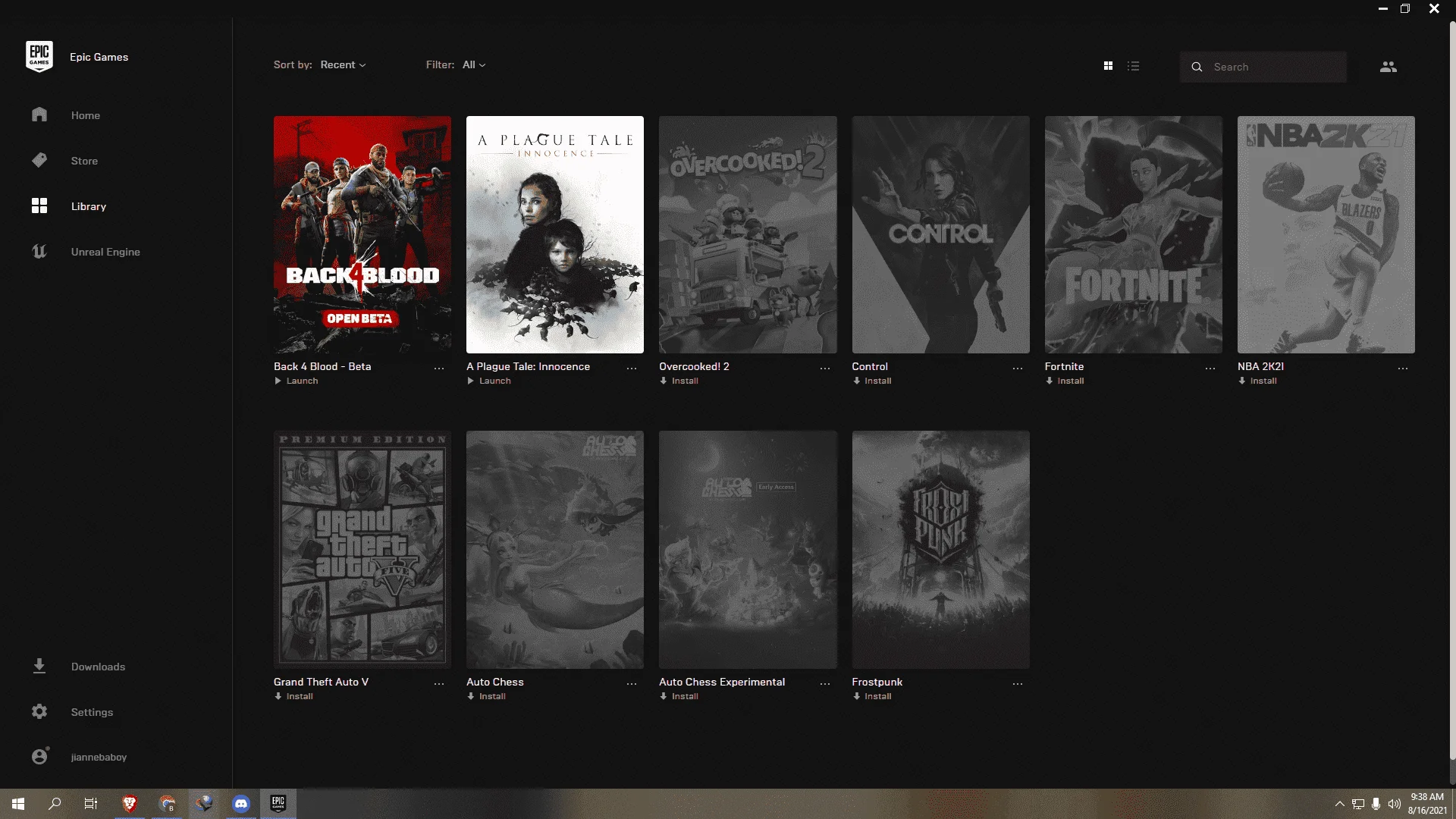Open the taskbar clock and date
This screenshot has width=1456, height=819.
tap(1427, 804)
